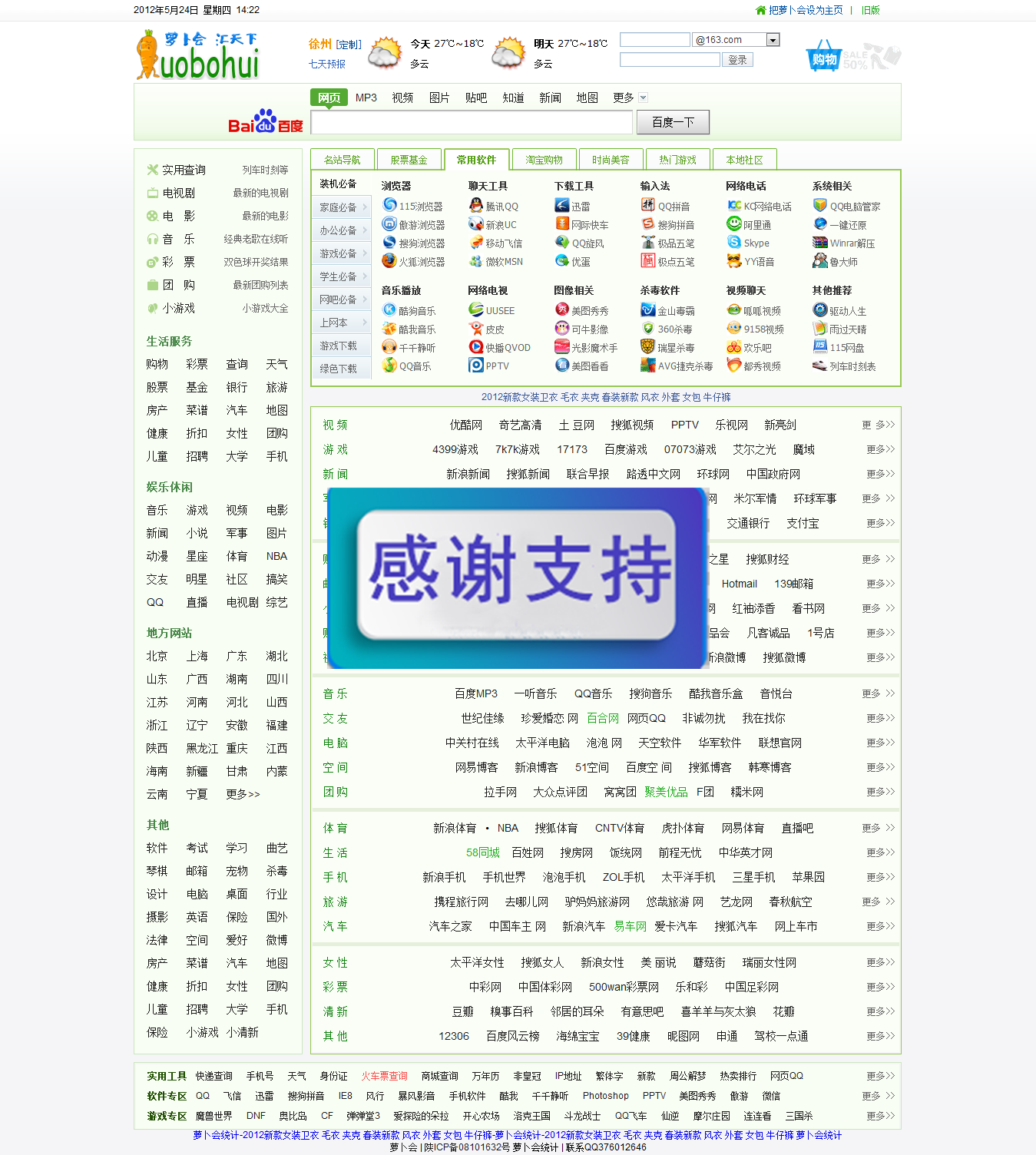This screenshot has width=1036, height=1155.
Task: Click the 千千静听 icon
Action: pos(389,346)
